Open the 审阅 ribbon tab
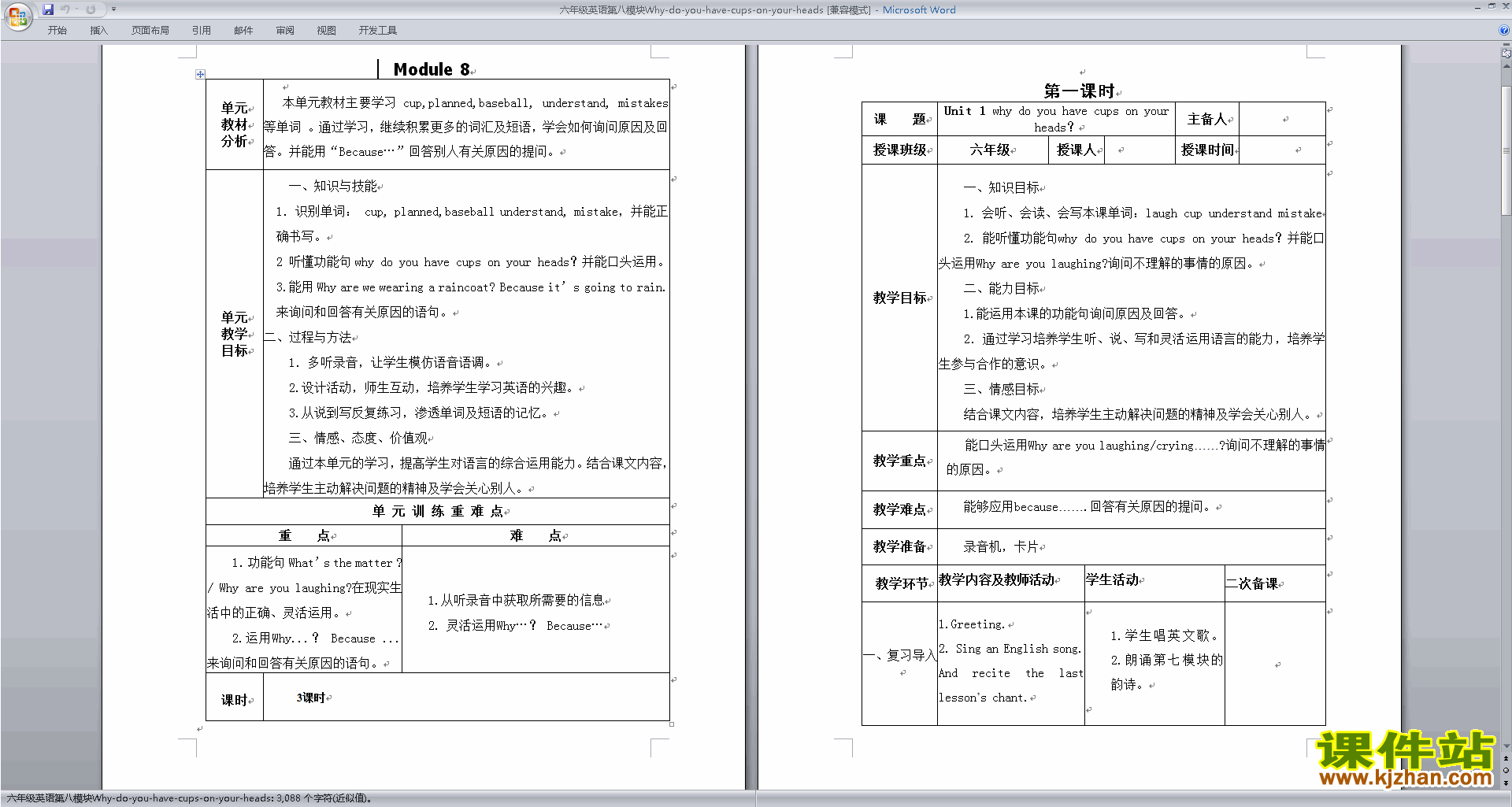The image size is (1512, 807). (x=285, y=30)
